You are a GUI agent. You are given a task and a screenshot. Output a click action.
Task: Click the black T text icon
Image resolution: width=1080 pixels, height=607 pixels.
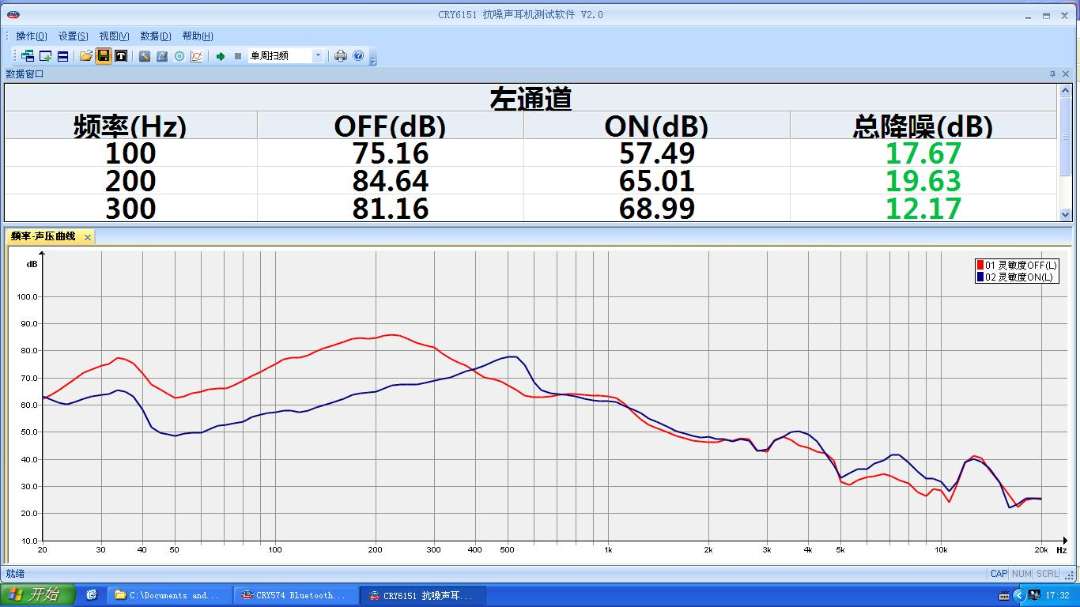pyautogui.click(x=120, y=56)
